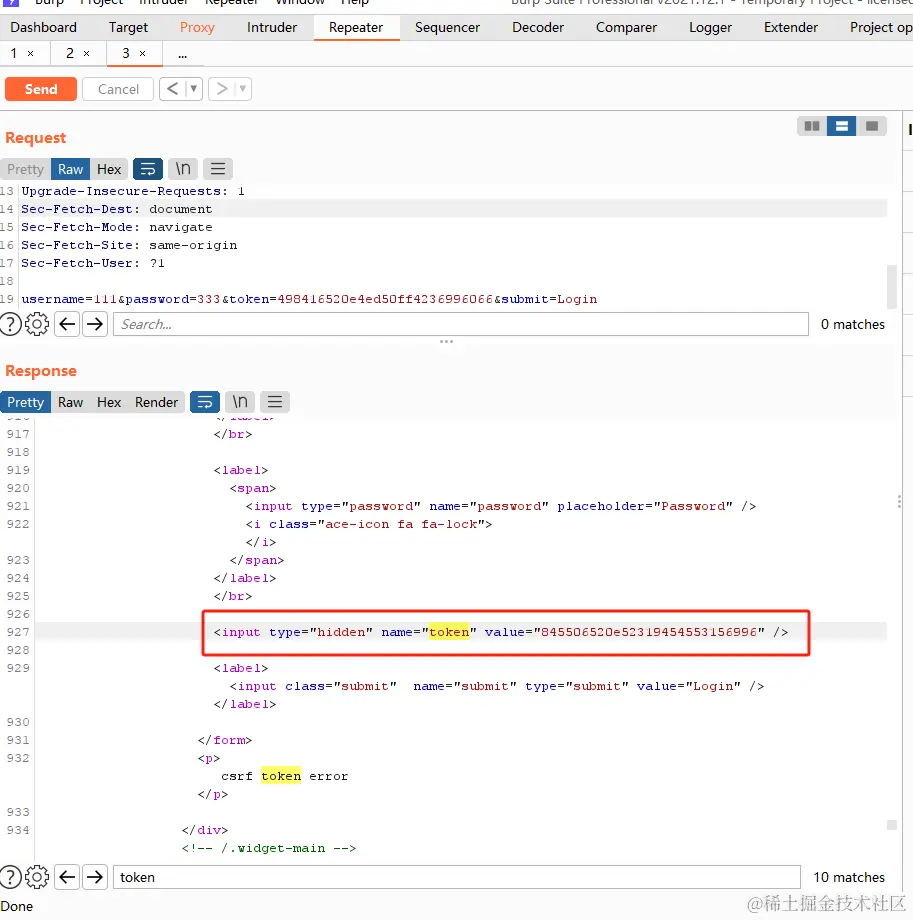Switch Request view to Hex

[109, 170]
